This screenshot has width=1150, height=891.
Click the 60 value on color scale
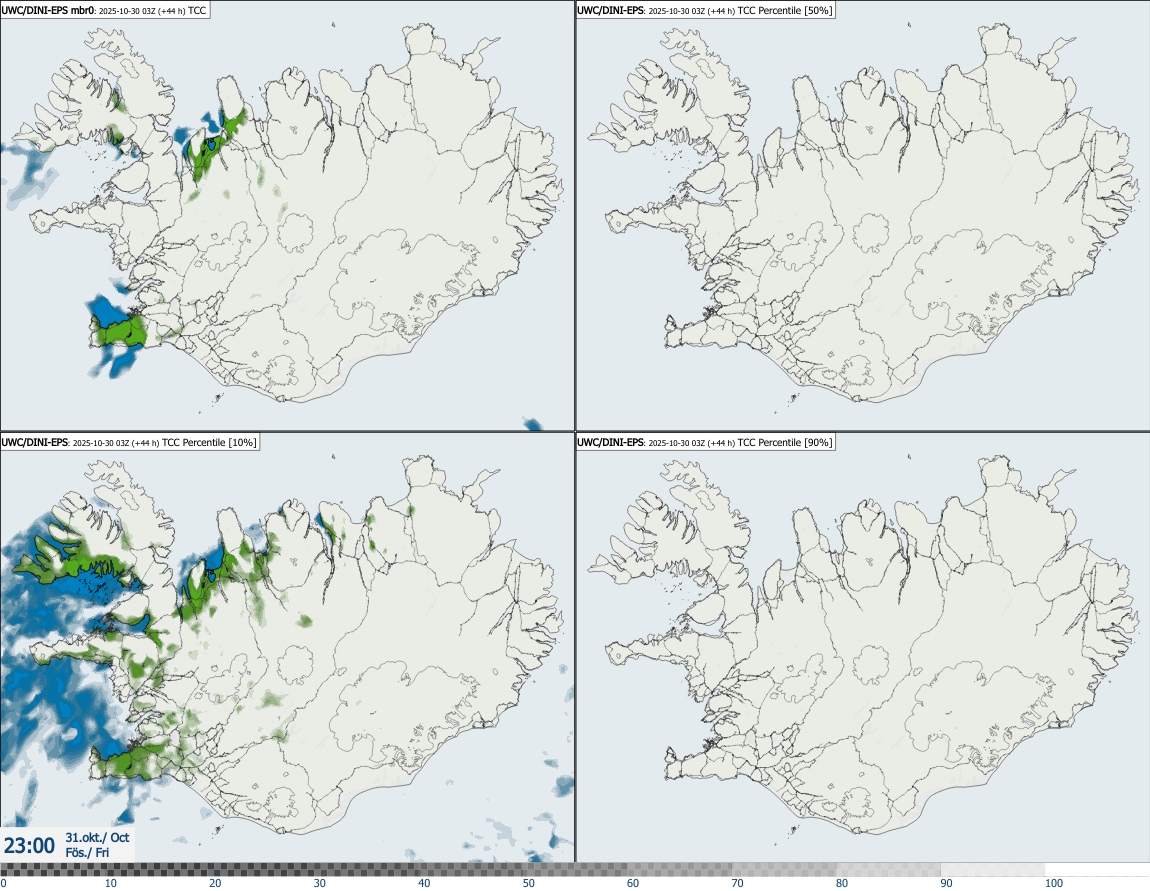coord(633,883)
